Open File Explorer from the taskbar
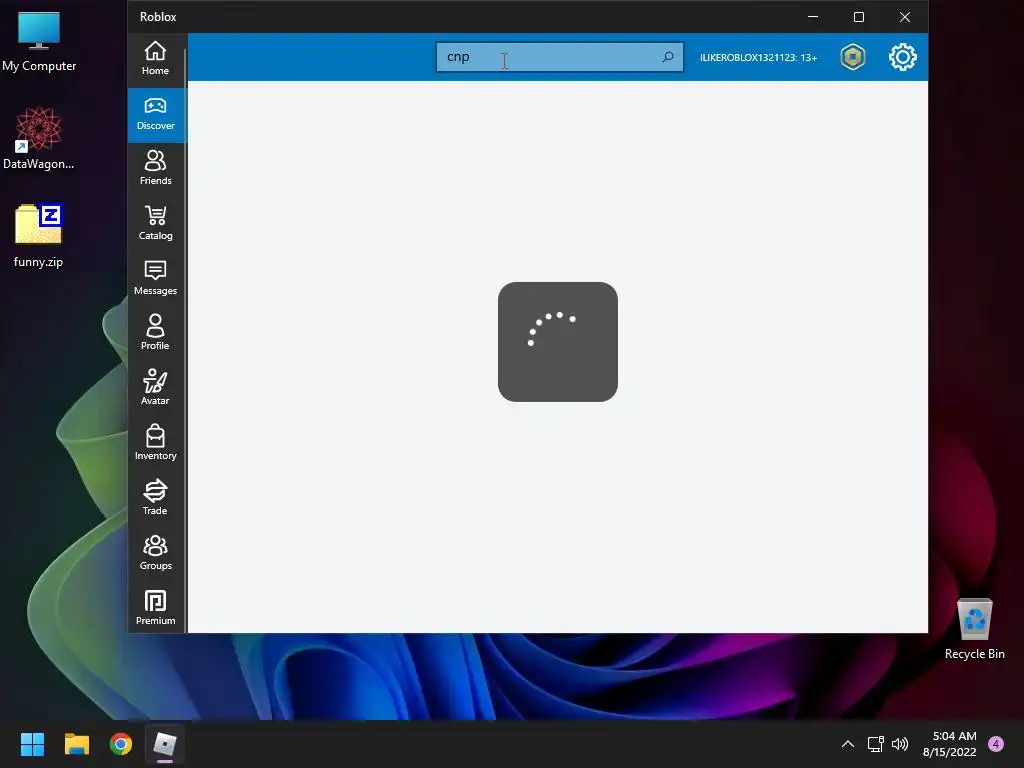 point(76,744)
